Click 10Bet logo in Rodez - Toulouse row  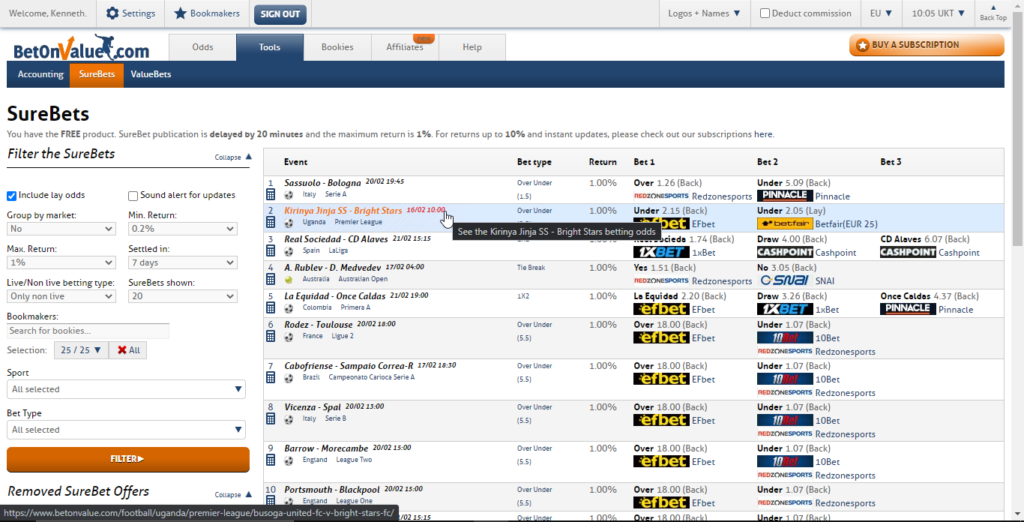pos(785,337)
